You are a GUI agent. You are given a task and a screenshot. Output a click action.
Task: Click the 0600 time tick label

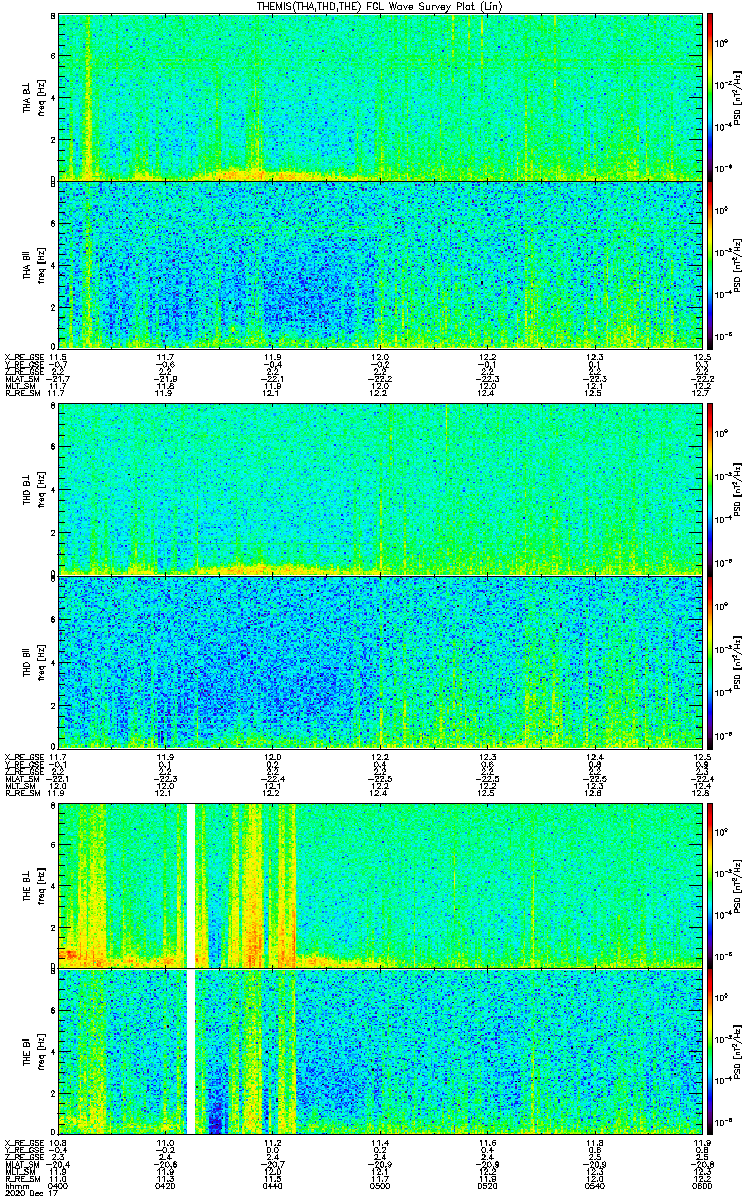[700, 1185]
